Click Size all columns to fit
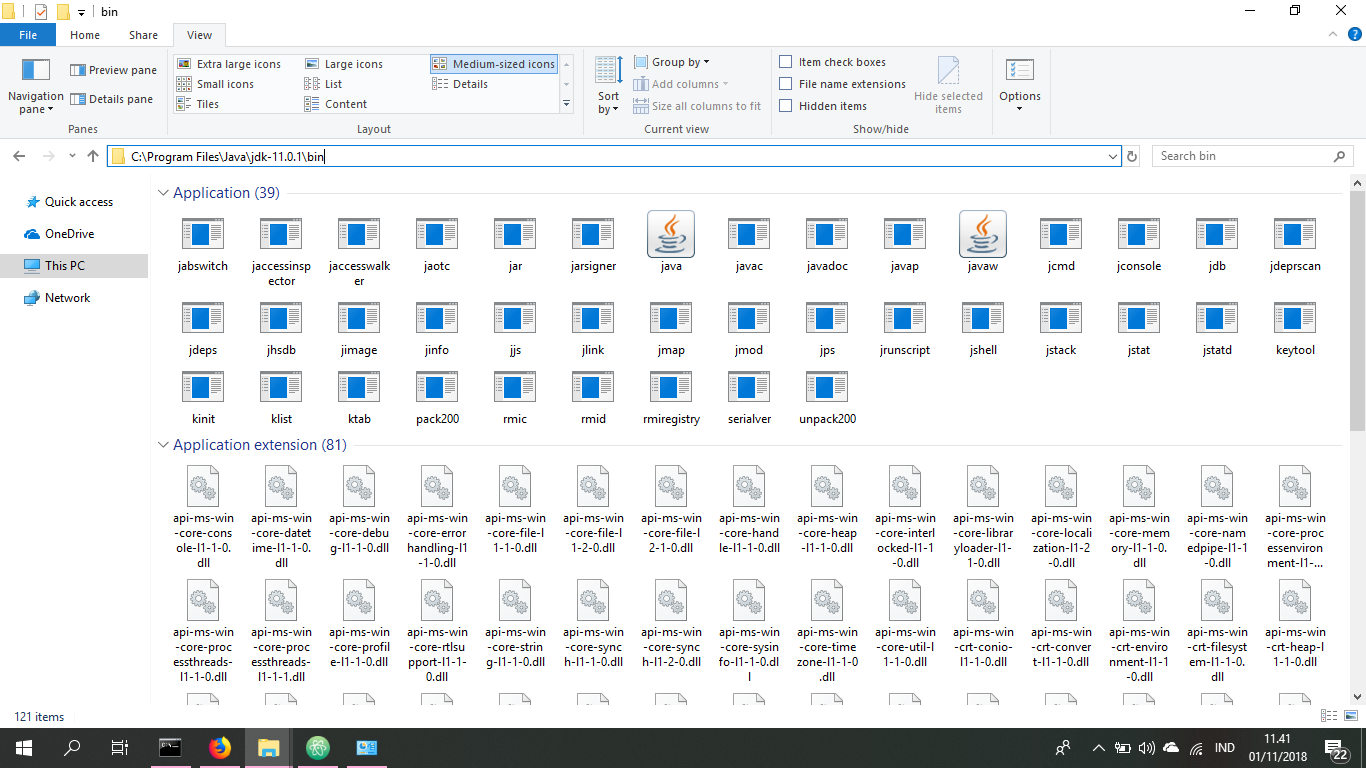Screen dimensions: 1366x768 tap(697, 106)
